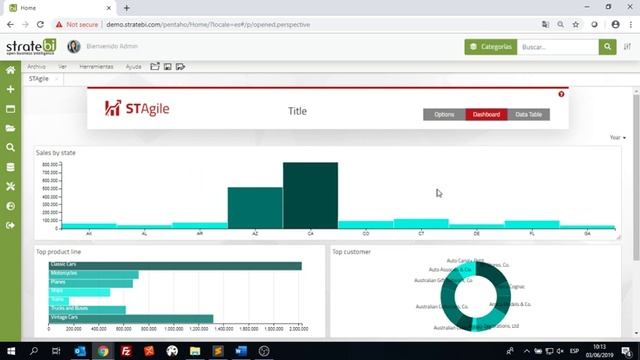640x360 pixels.
Task: Open the Archivo menu
Action: pyautogui.click(x=36, y=67)
